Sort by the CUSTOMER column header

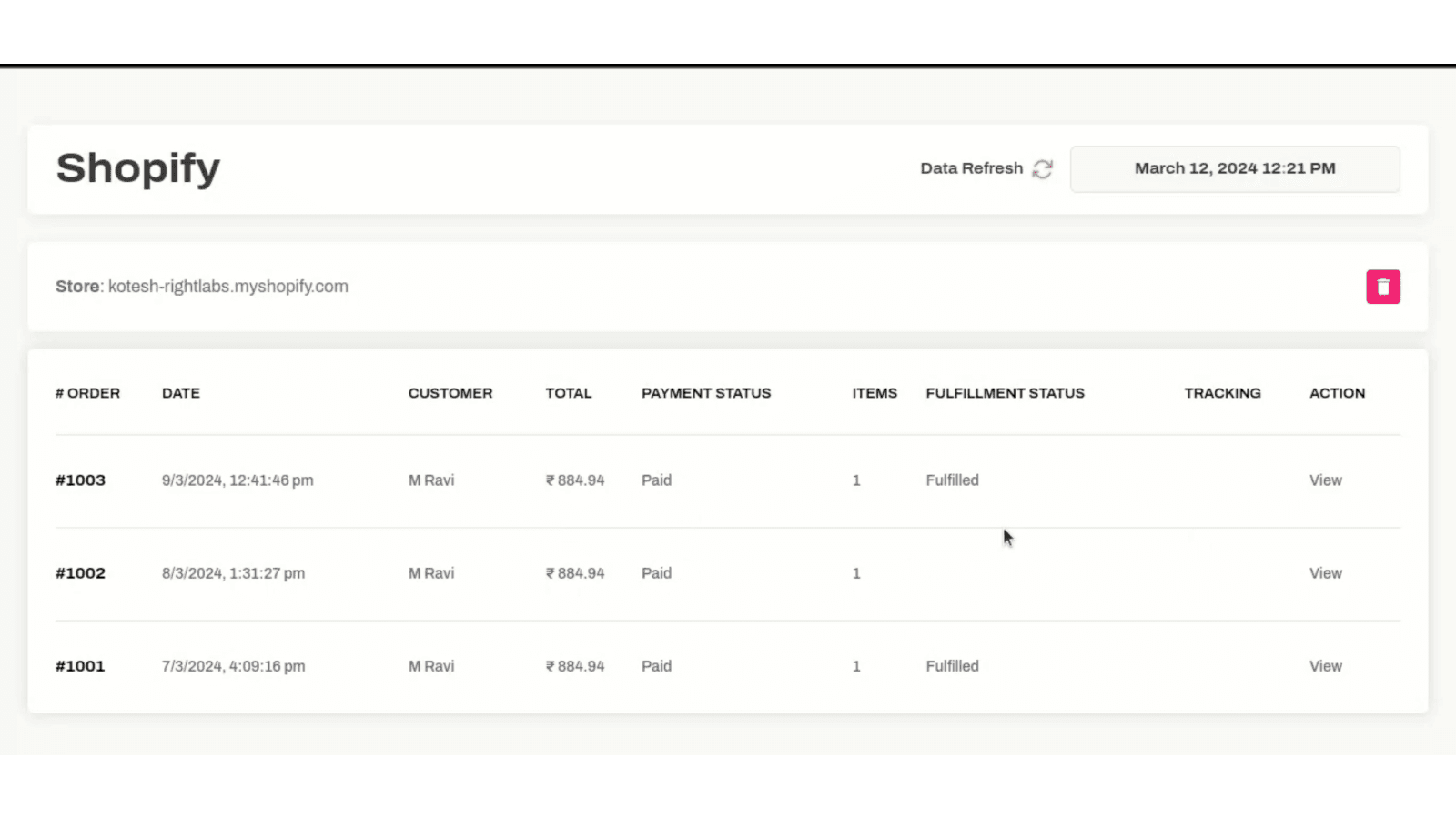450,393
